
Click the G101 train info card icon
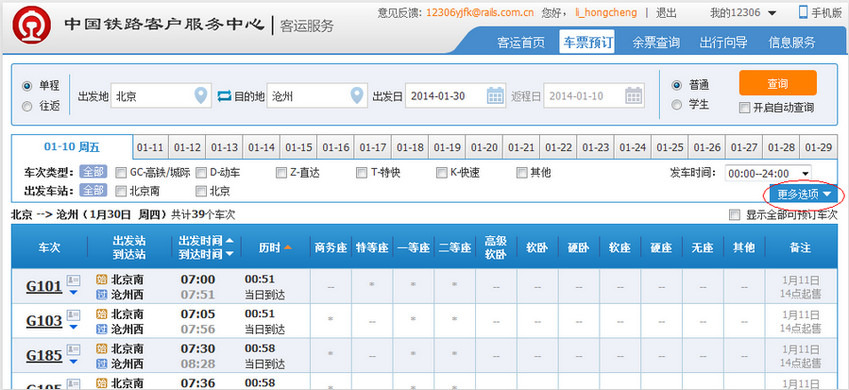[73, 281]
